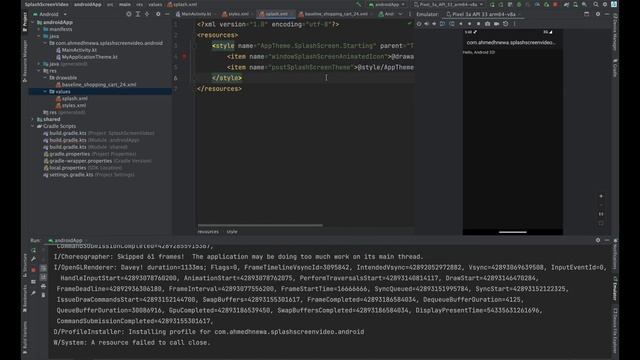Select androidApp tab in Run panel

click(x=65, y=240)
